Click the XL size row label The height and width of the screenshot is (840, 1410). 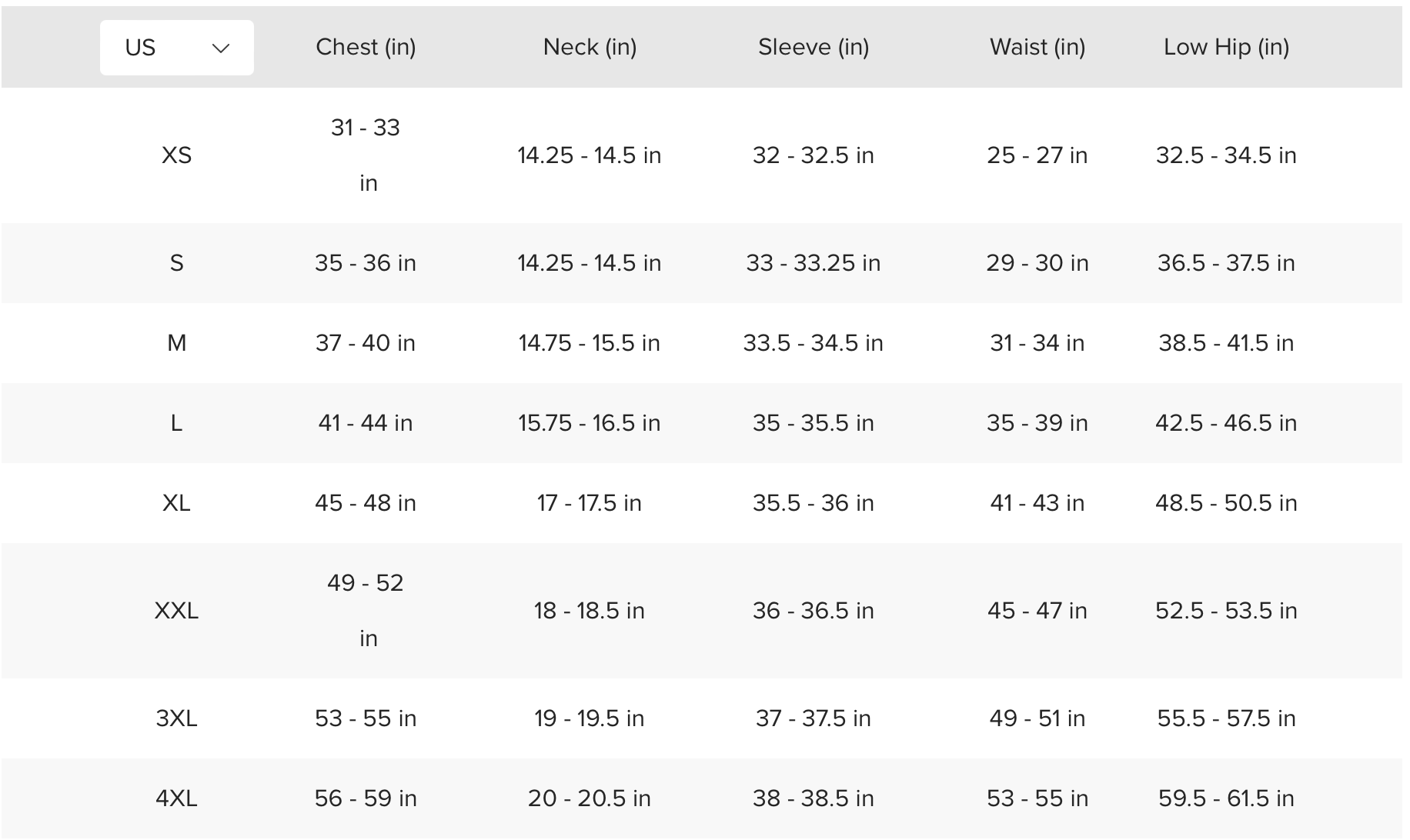point(176,503)
